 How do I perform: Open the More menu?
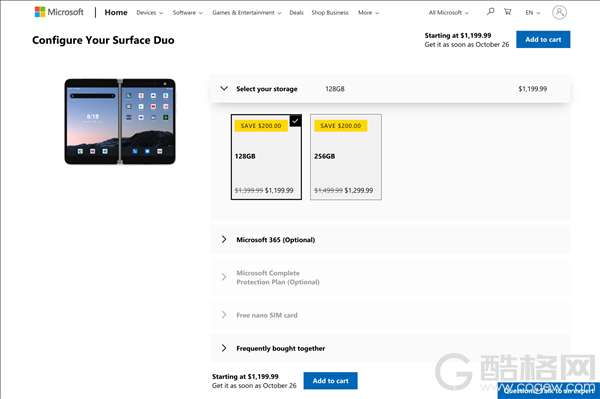(x=368, y=13)
